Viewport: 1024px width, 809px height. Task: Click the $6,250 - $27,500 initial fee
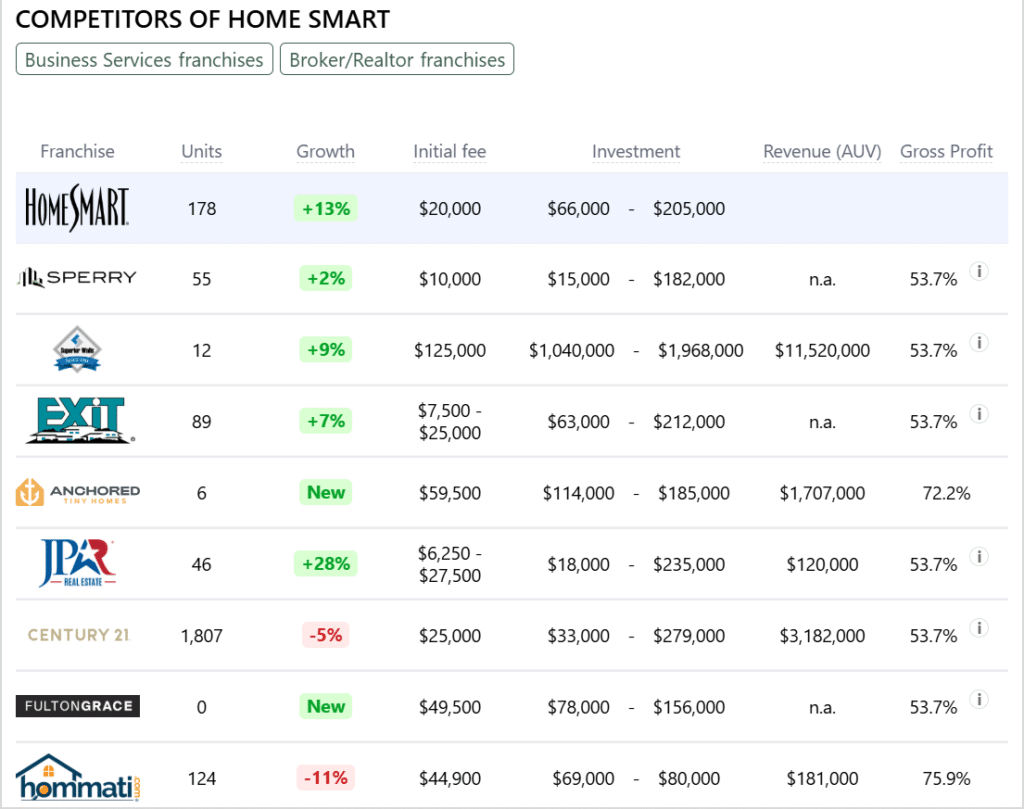(449, 564)
